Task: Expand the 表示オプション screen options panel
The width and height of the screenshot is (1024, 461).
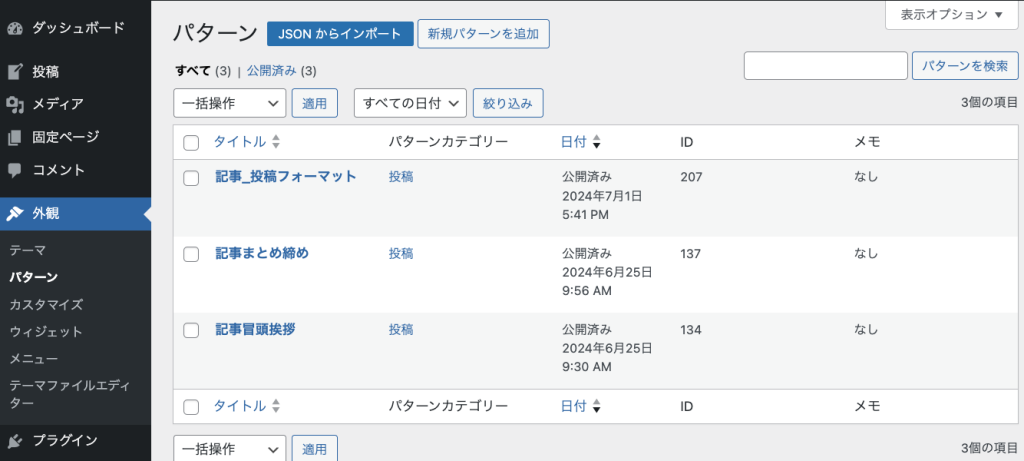Action: click(x=951, y=15)
